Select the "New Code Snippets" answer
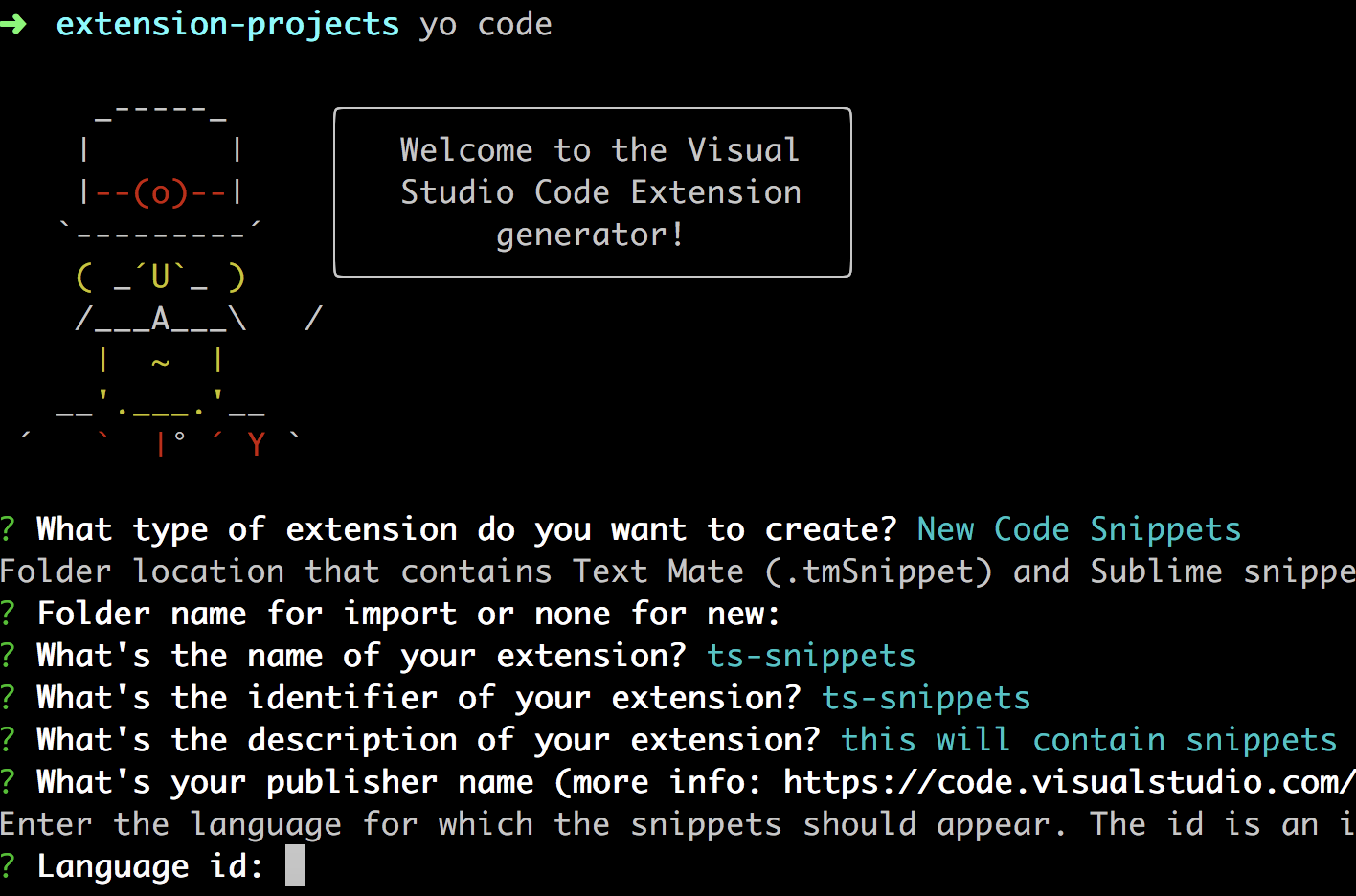Image resolution: width=1356 pixels, height=896 pixels. point(1078,529)
